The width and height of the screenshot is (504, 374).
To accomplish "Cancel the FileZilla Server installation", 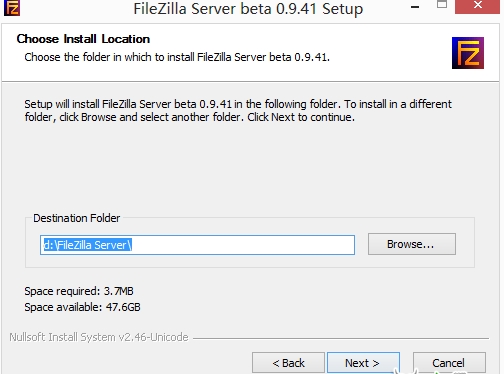I will 449,363.
